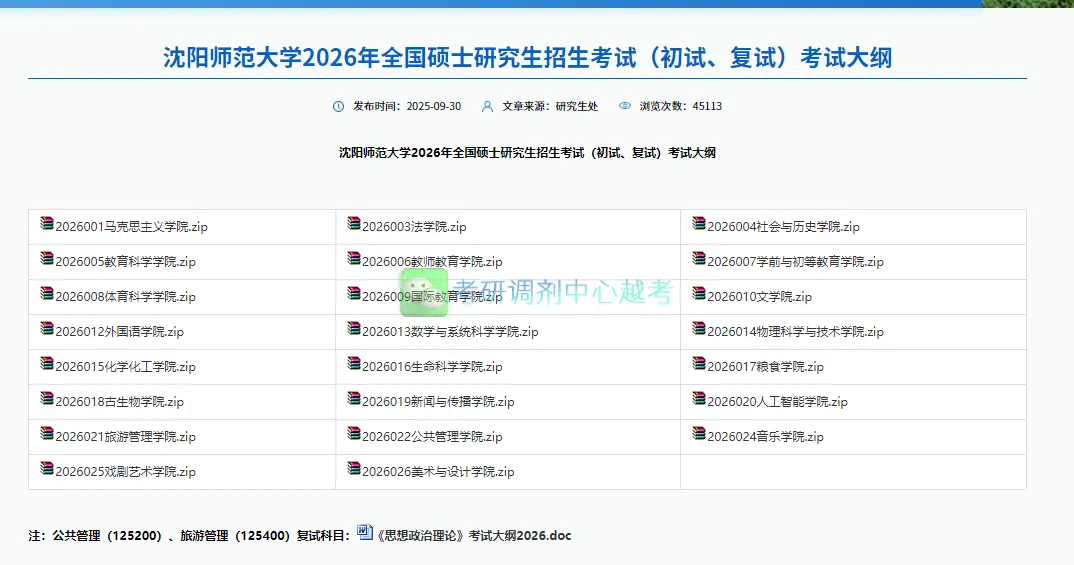Click zip icon beside 2026025戏剧艺术学院
The image size is (1074, 565).
[47, 468]
